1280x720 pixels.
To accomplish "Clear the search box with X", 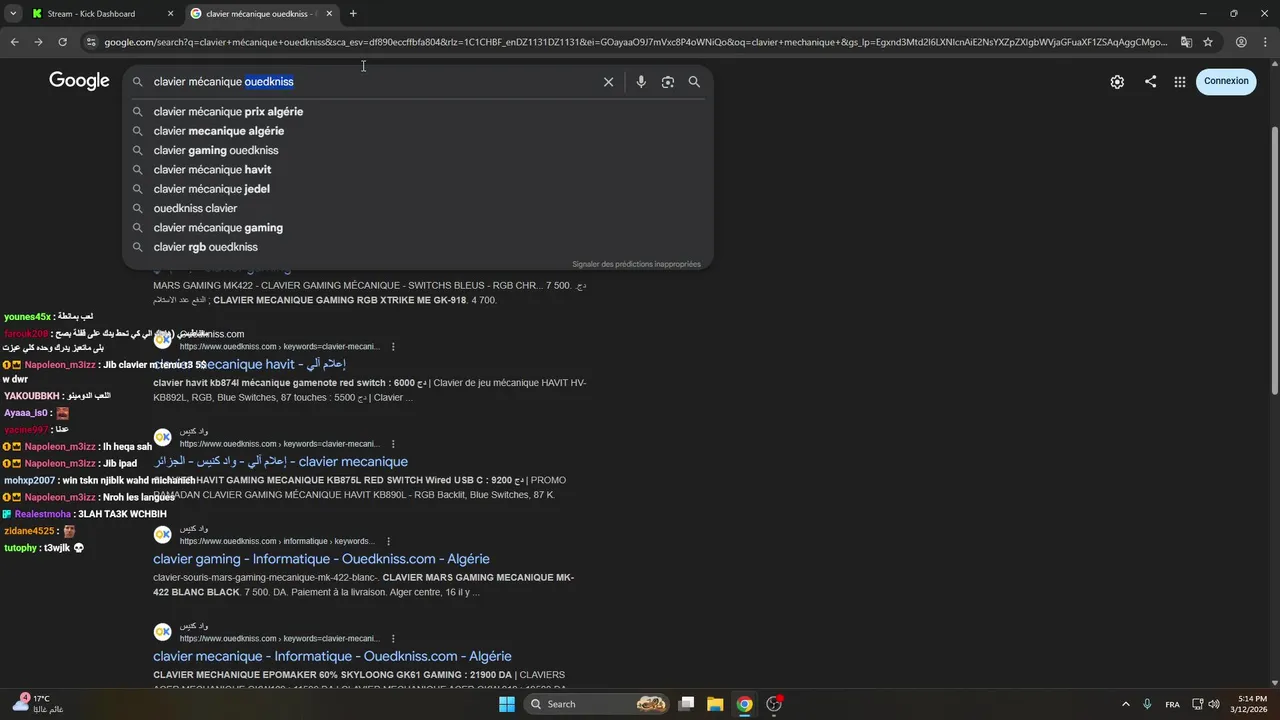I will click(x=608, y=82).
